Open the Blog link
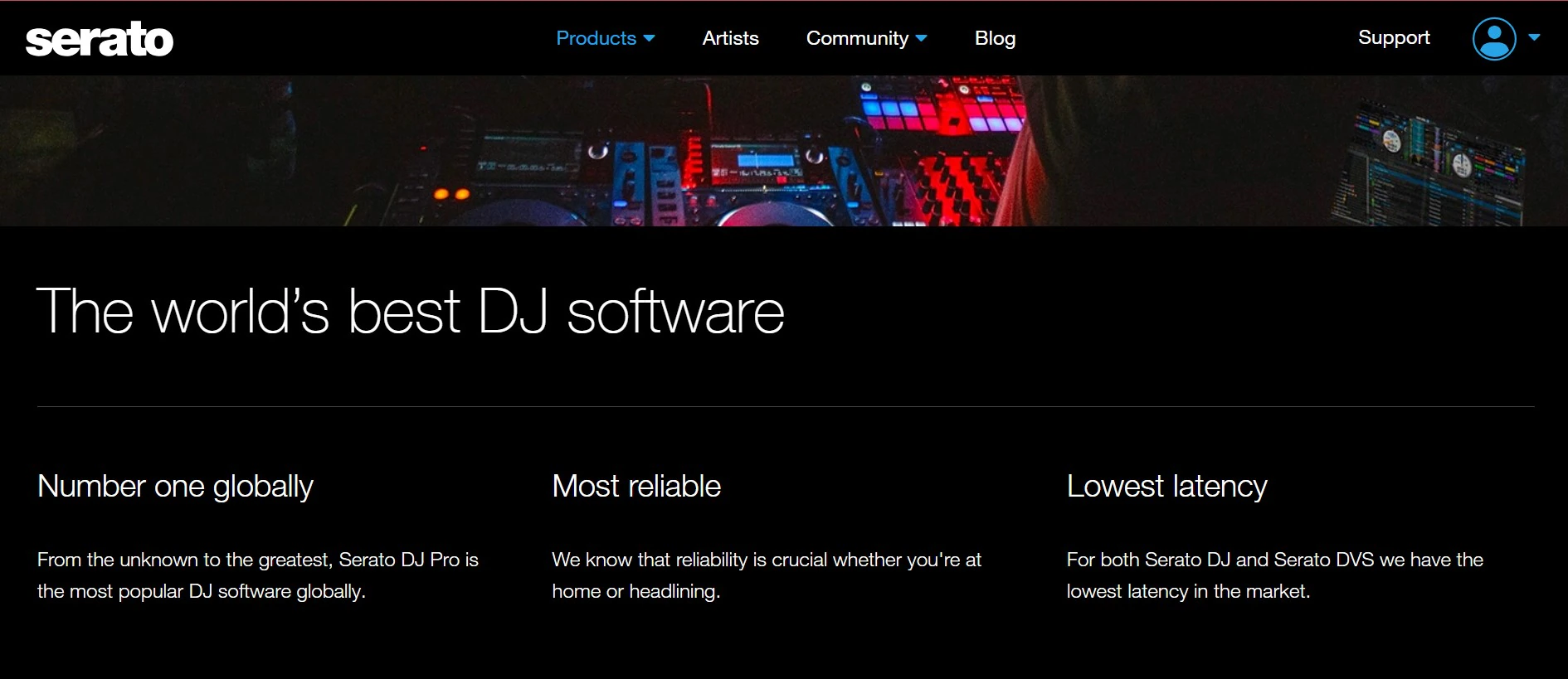The height and width of the screenshot is (679, 1568). [995, 38]
